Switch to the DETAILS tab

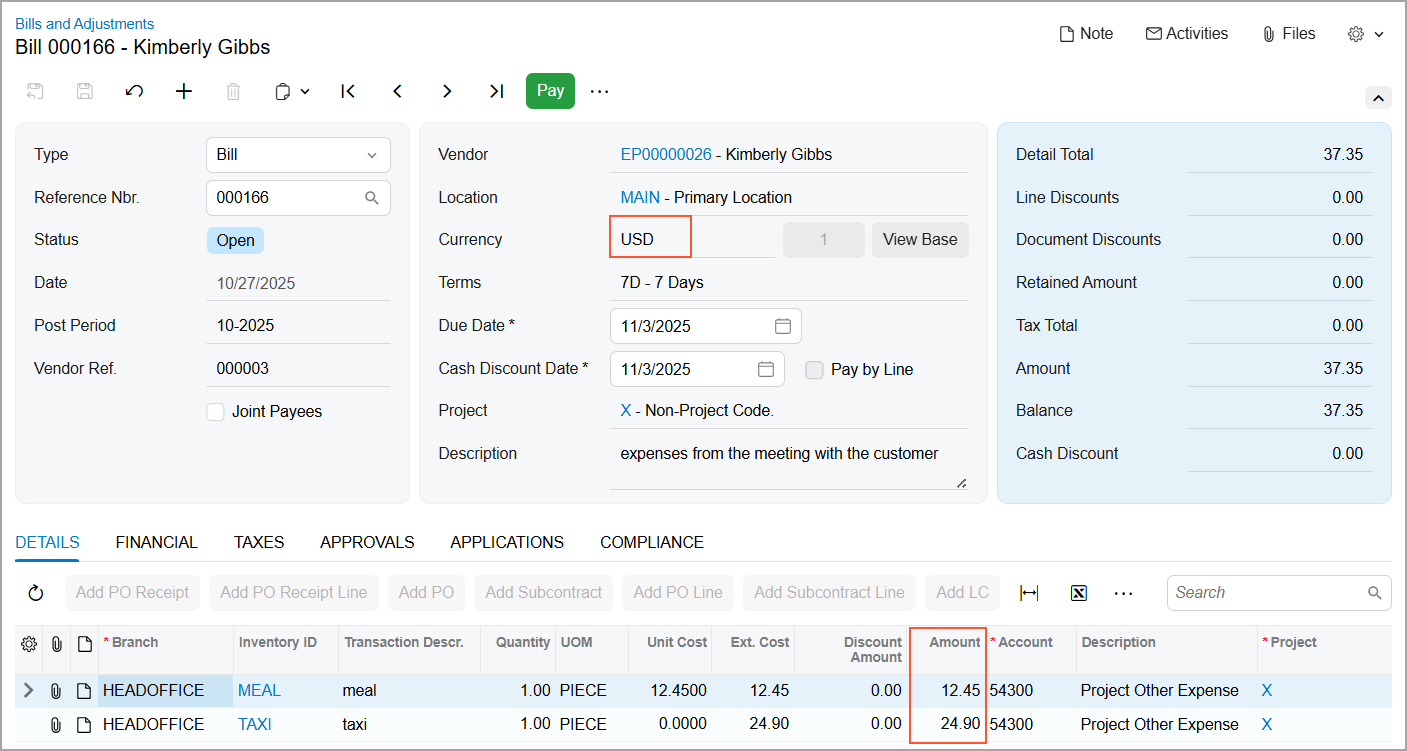tap(47, 542)
